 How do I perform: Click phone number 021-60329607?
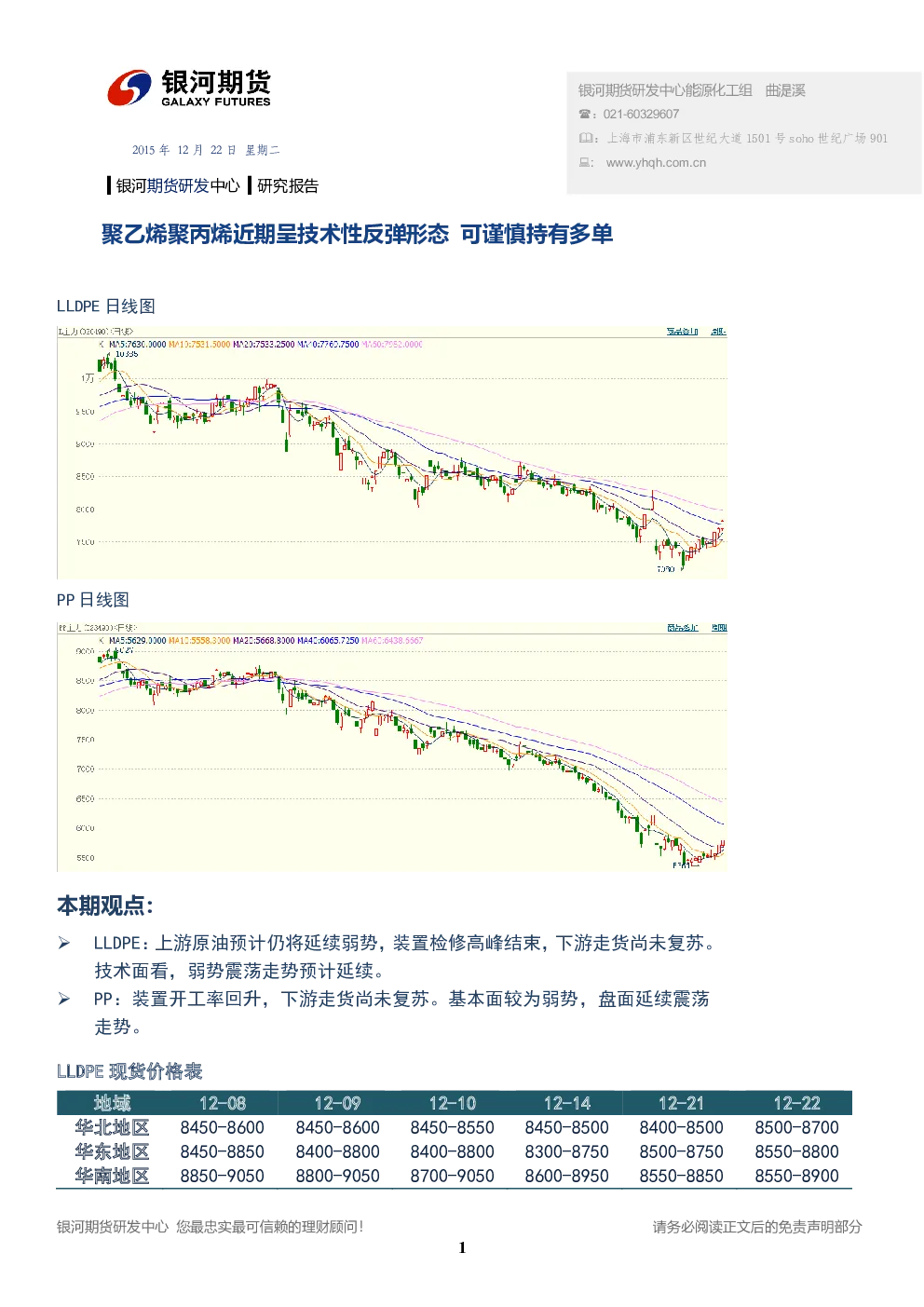click(x=641, y=114)
